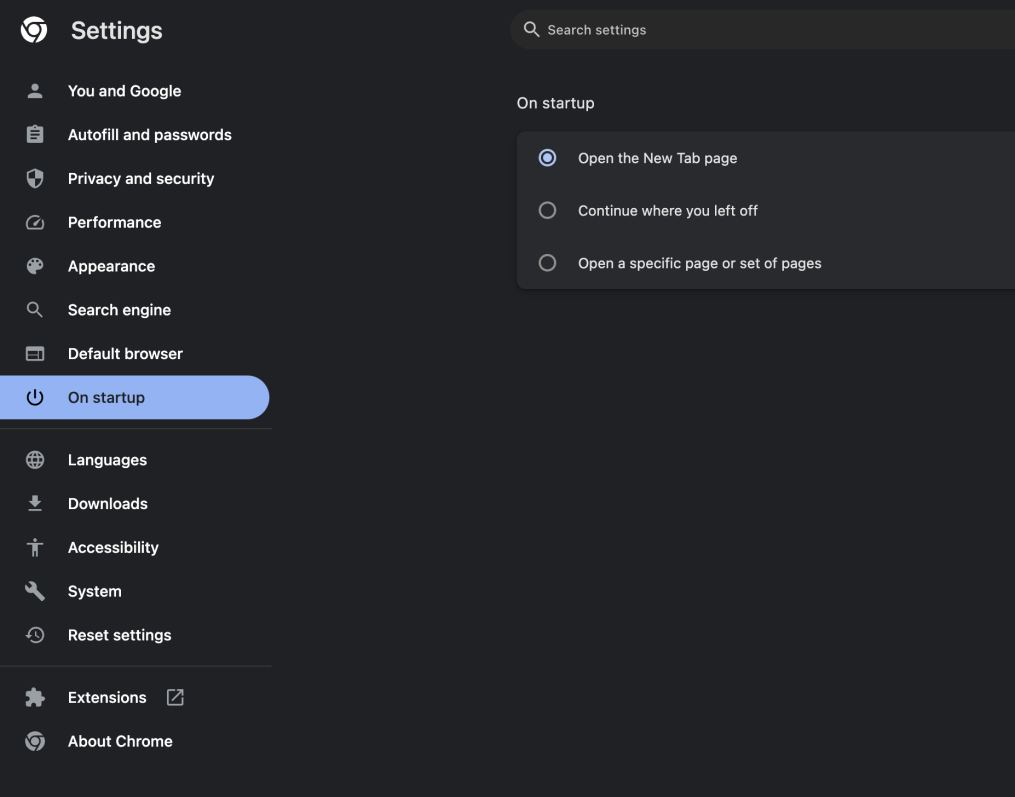The height and width of the screenshot is (797, 1015).
Task: Select the Open a specific page radio button
Action: [x=548, y=263]
